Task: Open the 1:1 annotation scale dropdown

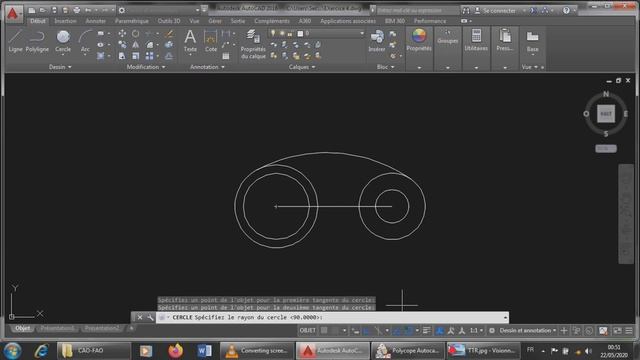Action: [476, 331]
